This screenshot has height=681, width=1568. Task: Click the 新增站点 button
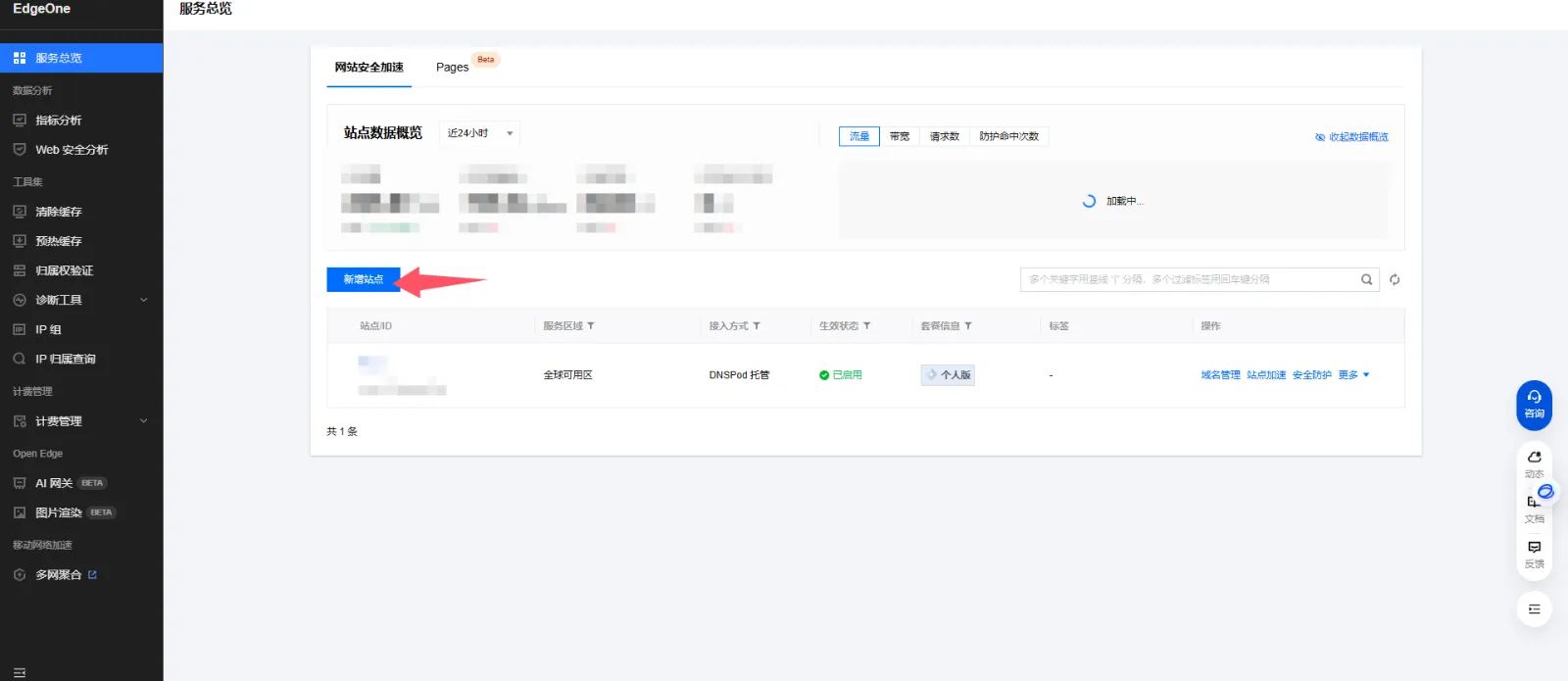pyautogui.click(x=364, y=279)
